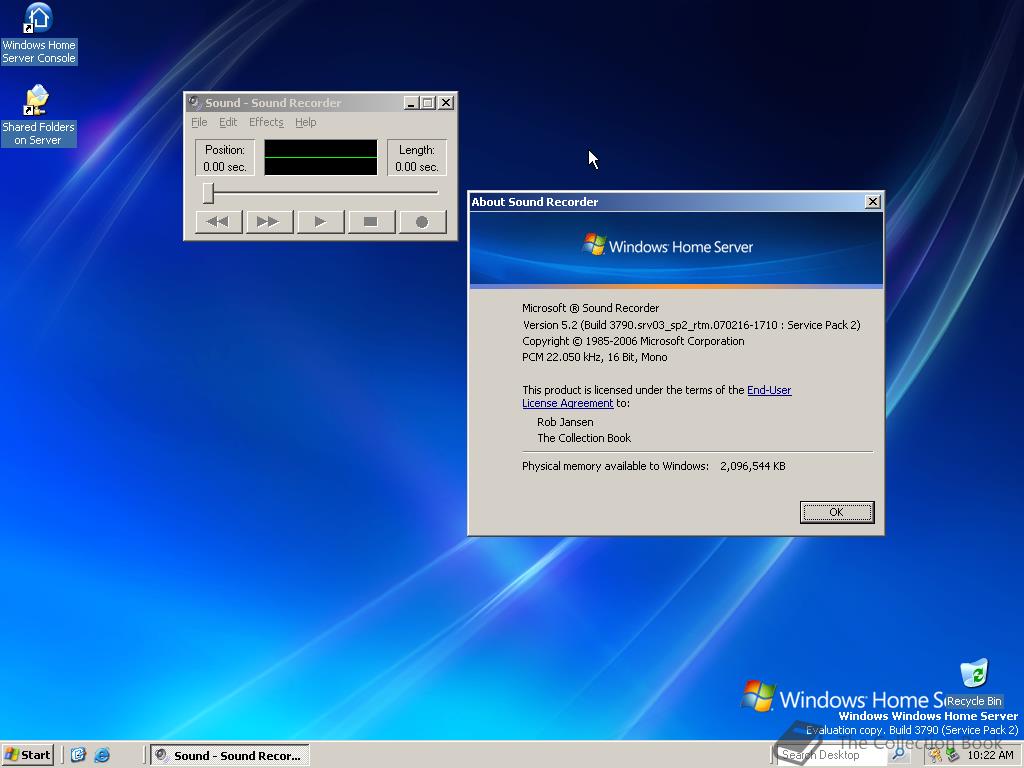
Task: Click the 'Microsoft ® Sound Recorder' text
Action: coord(590,308)
